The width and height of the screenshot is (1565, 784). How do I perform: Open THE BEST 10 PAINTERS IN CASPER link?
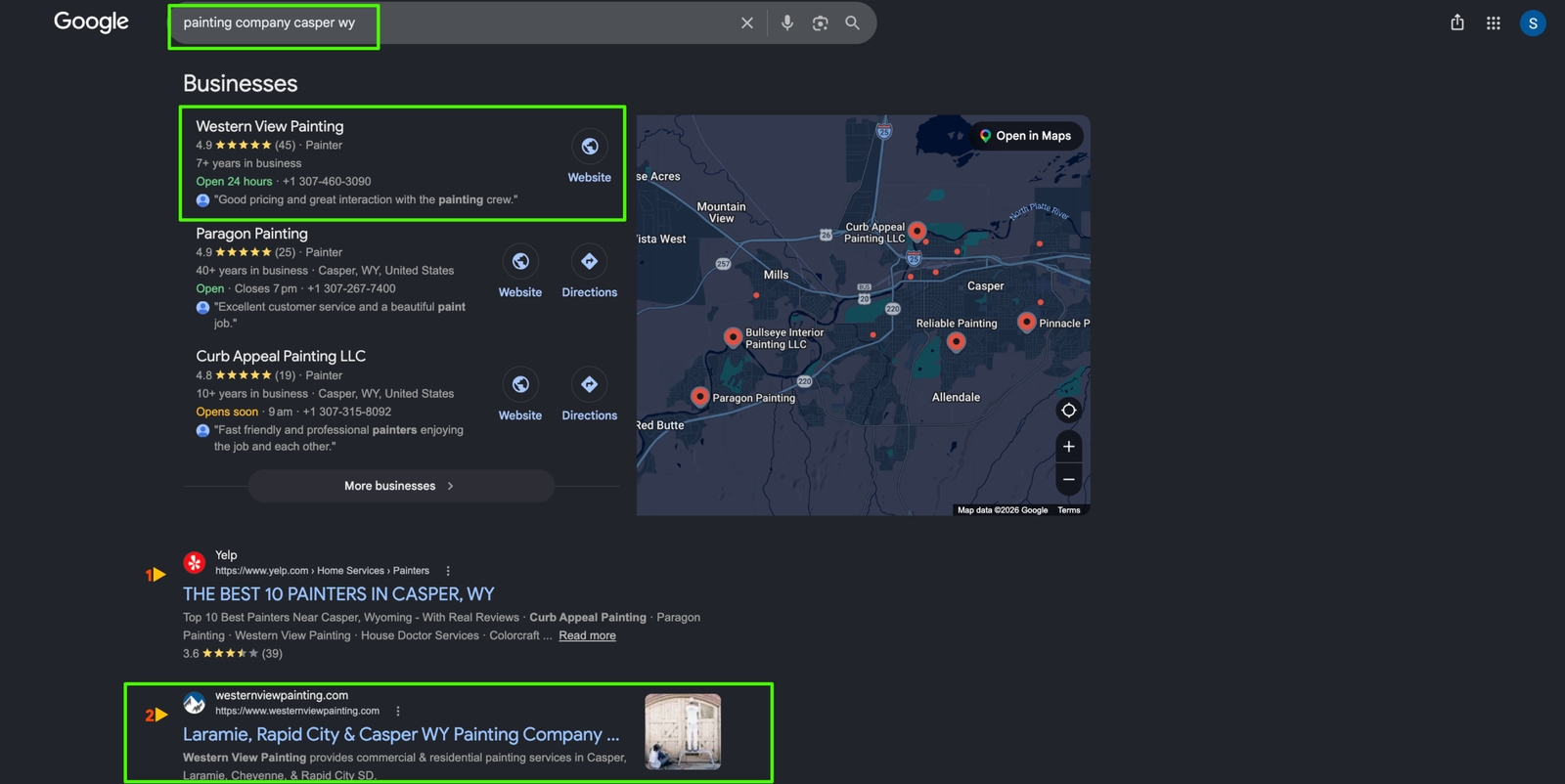point(338,594)
